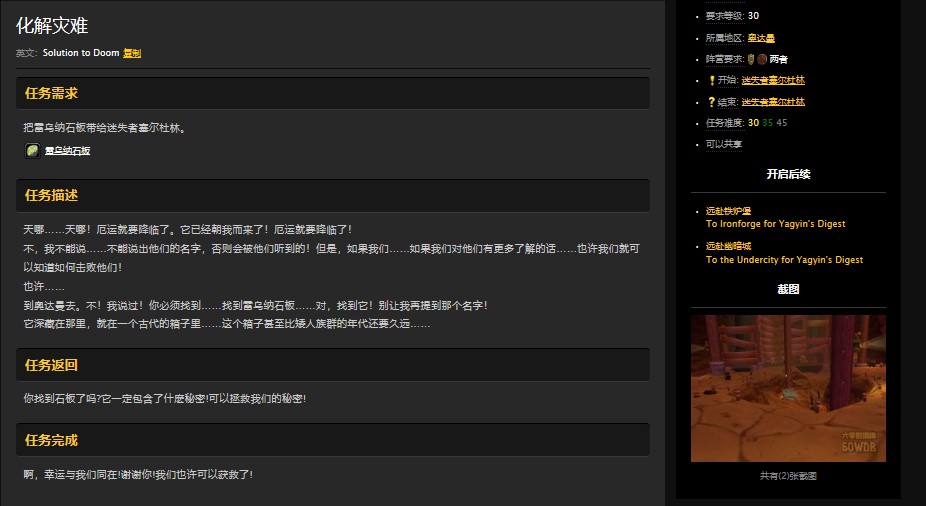This screenshot has height=506, width=926.
Task: Click the 开启后续 sidebar heading
Action: (x=788, y=174)
